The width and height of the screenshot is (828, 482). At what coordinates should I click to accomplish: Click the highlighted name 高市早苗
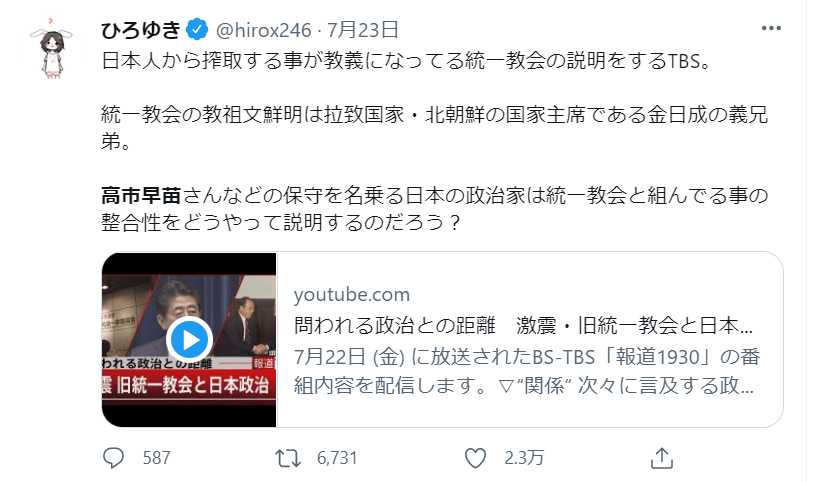pos(140,193)
